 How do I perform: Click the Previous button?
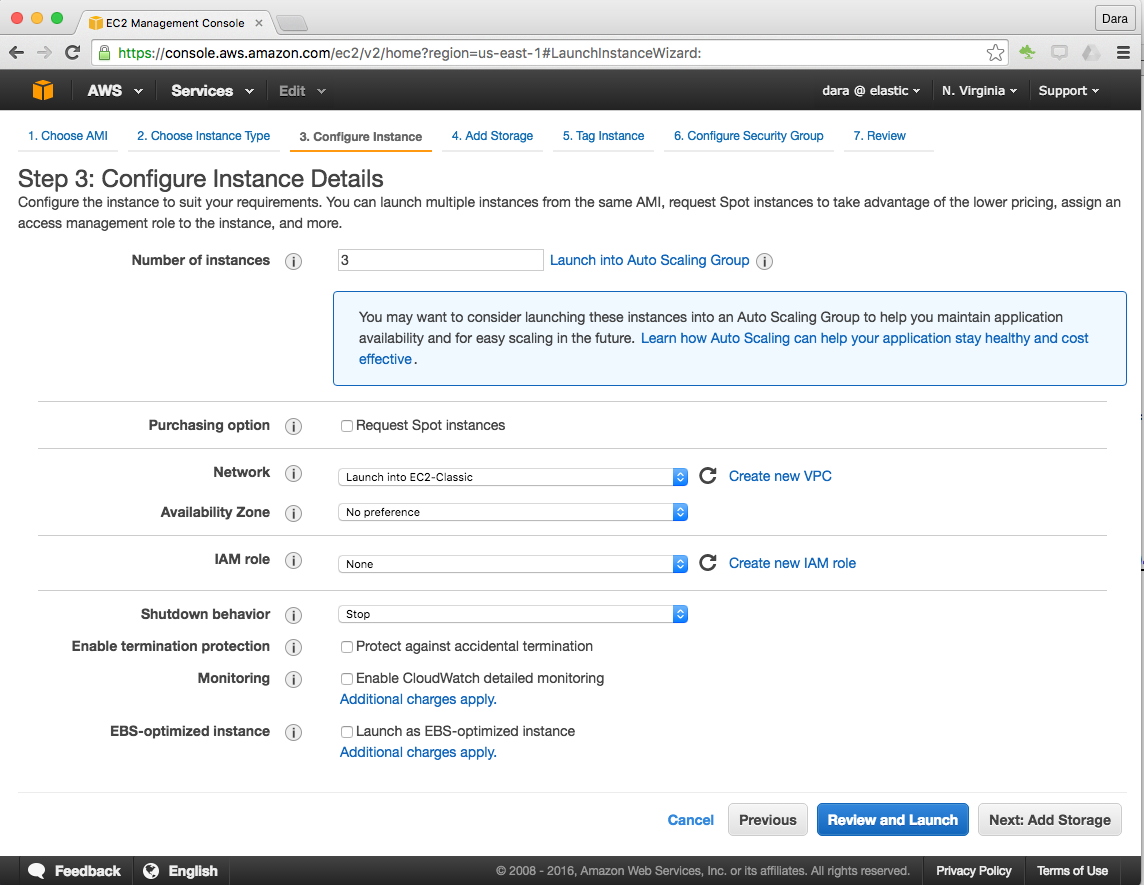tap(768, 819)
